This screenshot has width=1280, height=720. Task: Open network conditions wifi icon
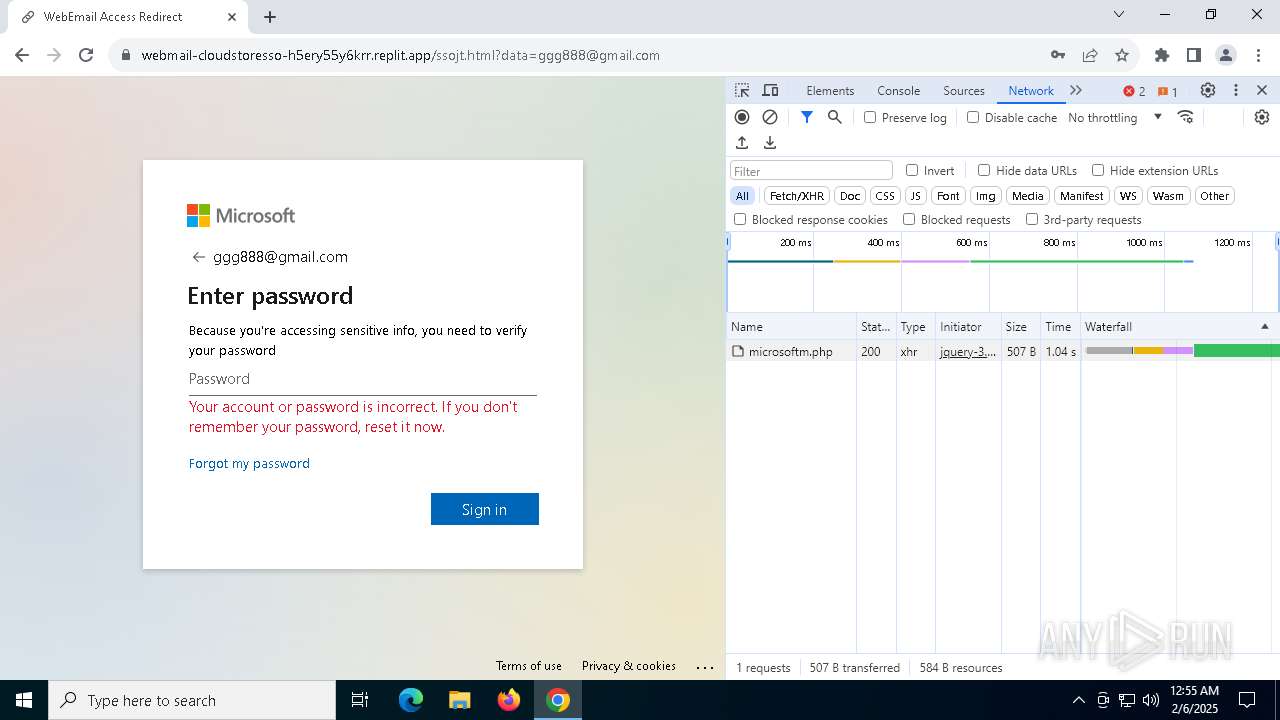1186,117
